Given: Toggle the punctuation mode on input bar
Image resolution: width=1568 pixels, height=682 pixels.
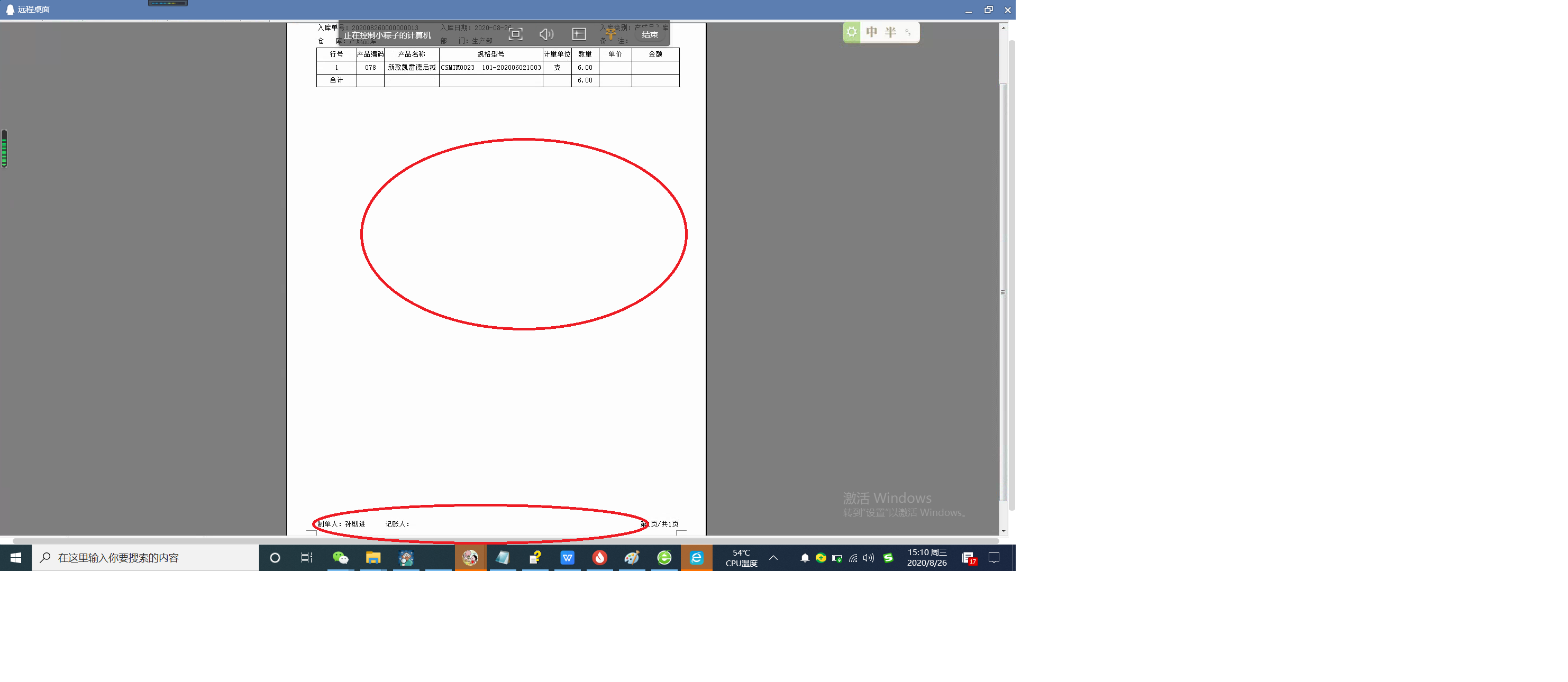Looking at the screenshot, I should point(908,32).
